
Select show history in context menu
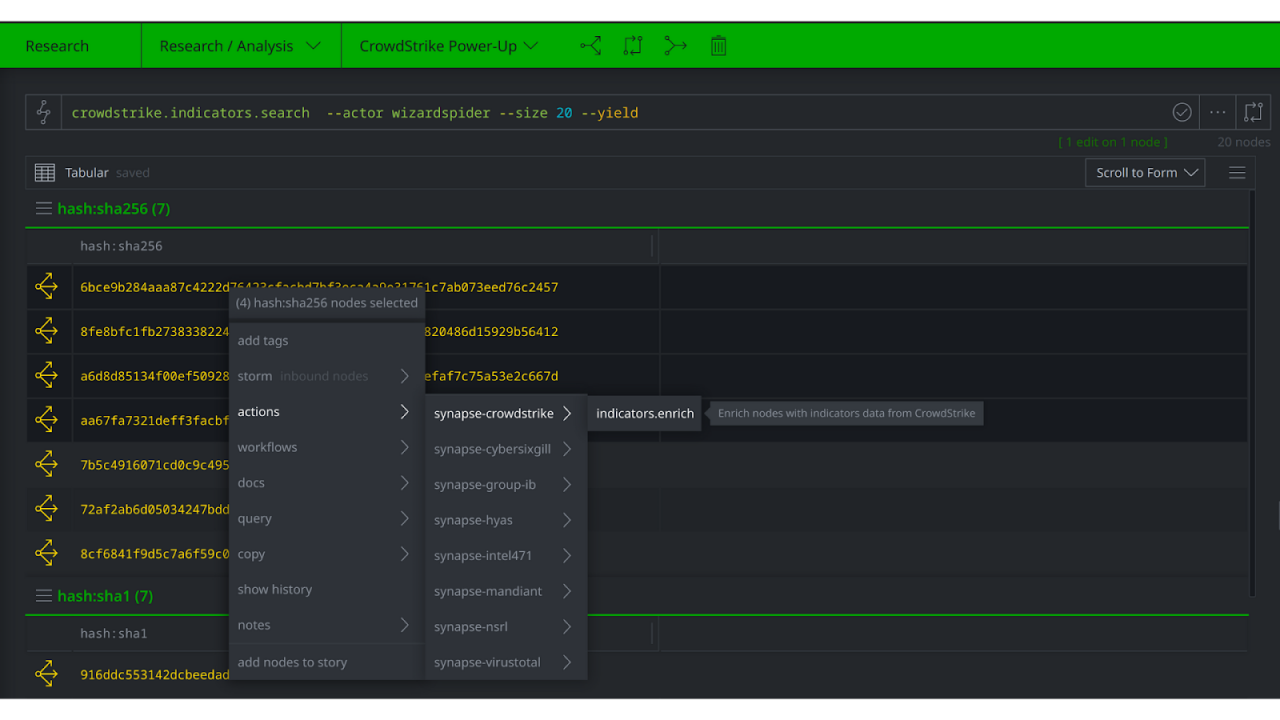(327, 589)
